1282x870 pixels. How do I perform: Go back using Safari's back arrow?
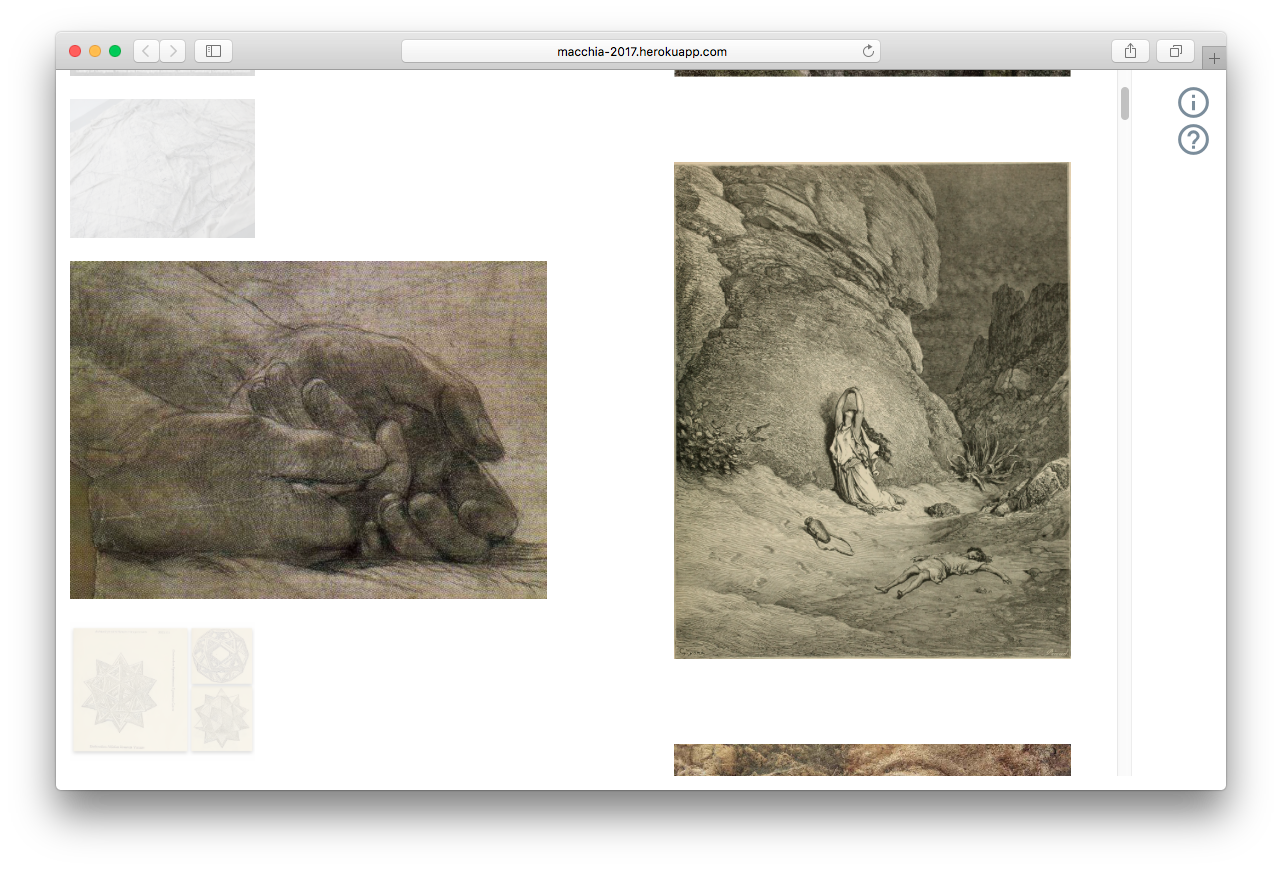click(x=146, y=51)
